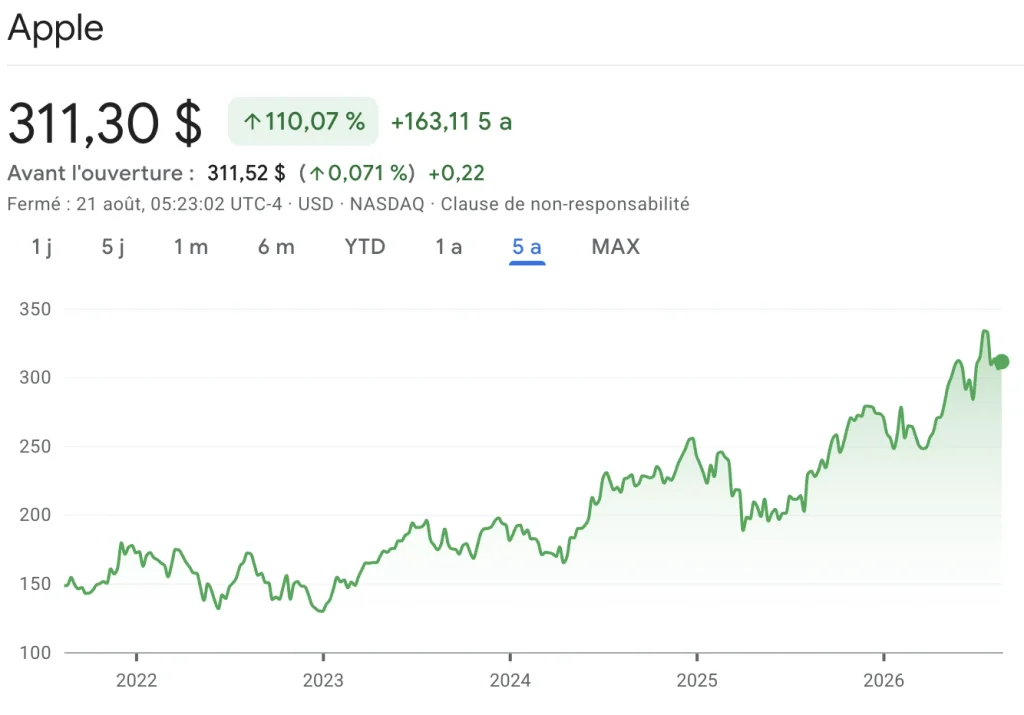Screen dimensions: 1024x715
Task: Click the 2026 x-axis label
Action: click(884, 680)
